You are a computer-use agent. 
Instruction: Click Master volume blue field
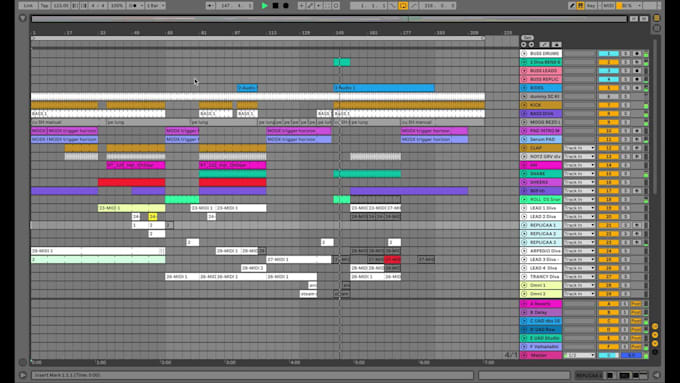coord(631,355)
